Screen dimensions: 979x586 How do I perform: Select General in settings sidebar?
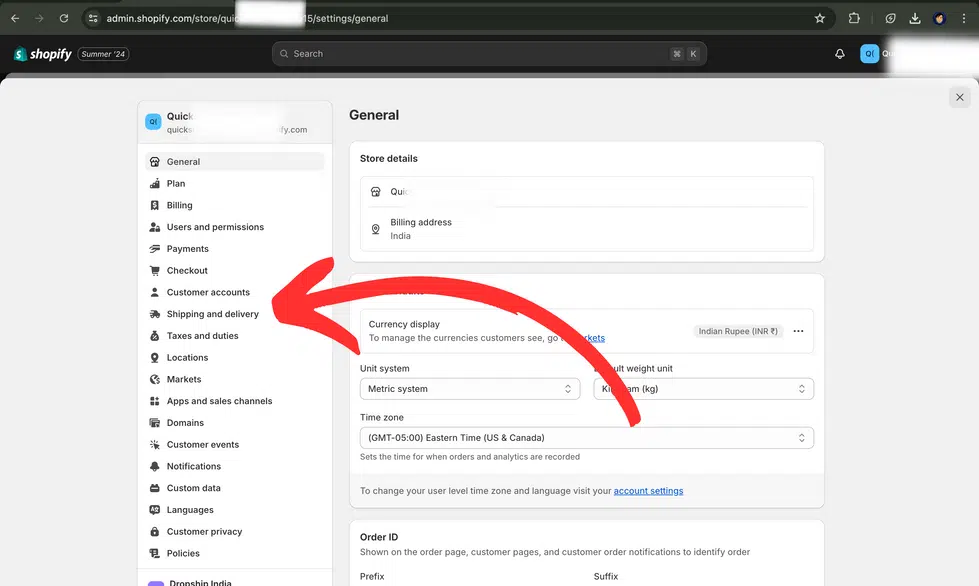click(x=183, y=161)
